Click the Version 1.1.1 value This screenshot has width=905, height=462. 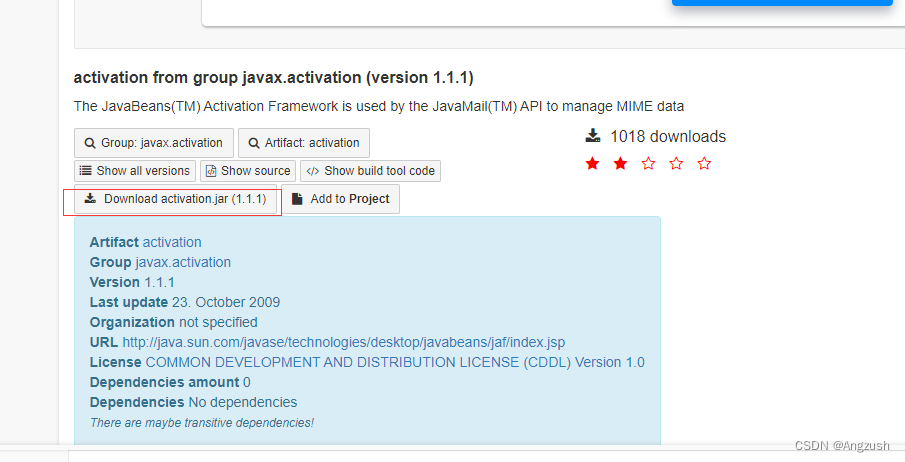coord(159,282)
